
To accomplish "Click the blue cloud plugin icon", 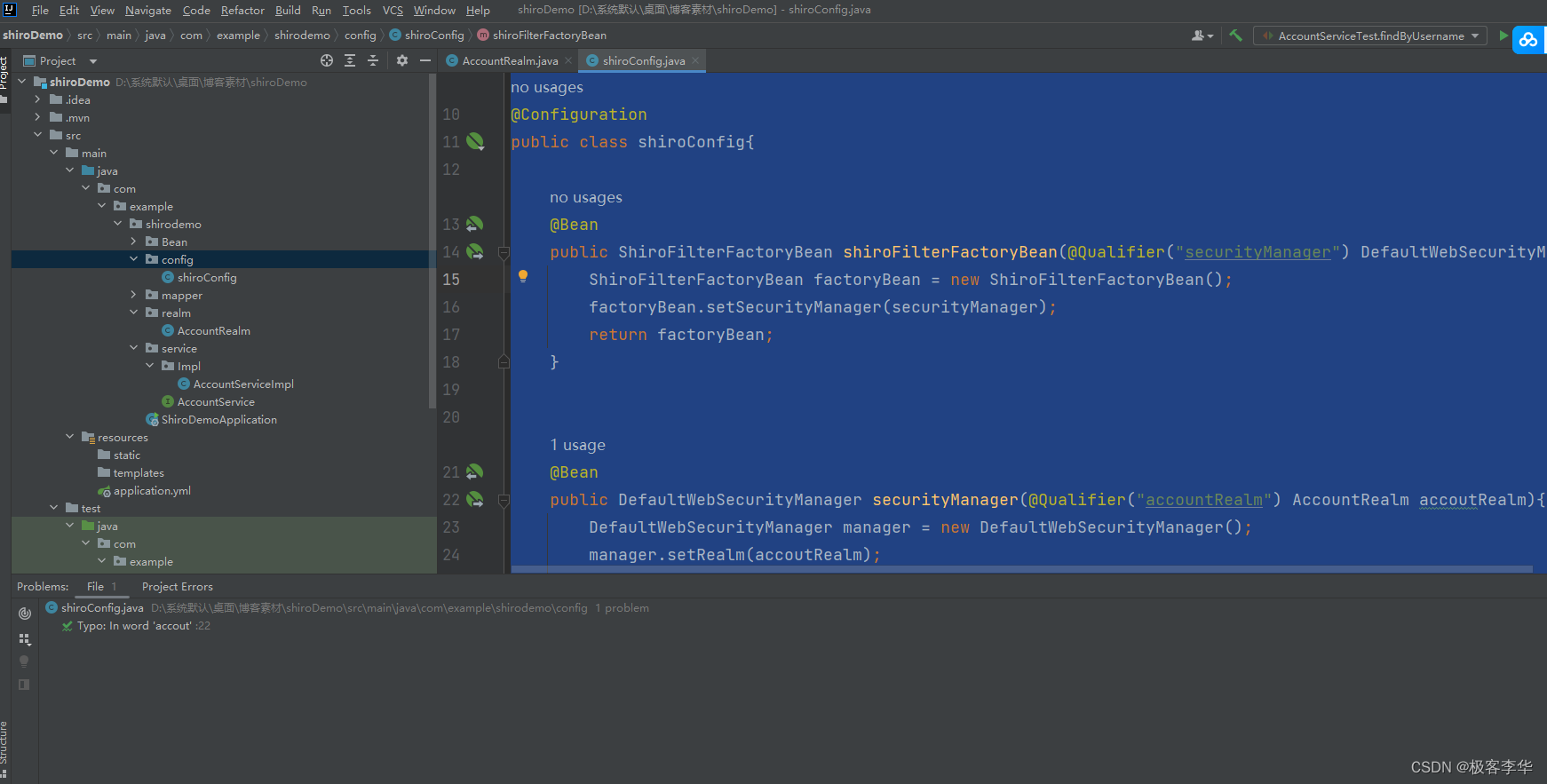I will click(x=1528, y=40).
